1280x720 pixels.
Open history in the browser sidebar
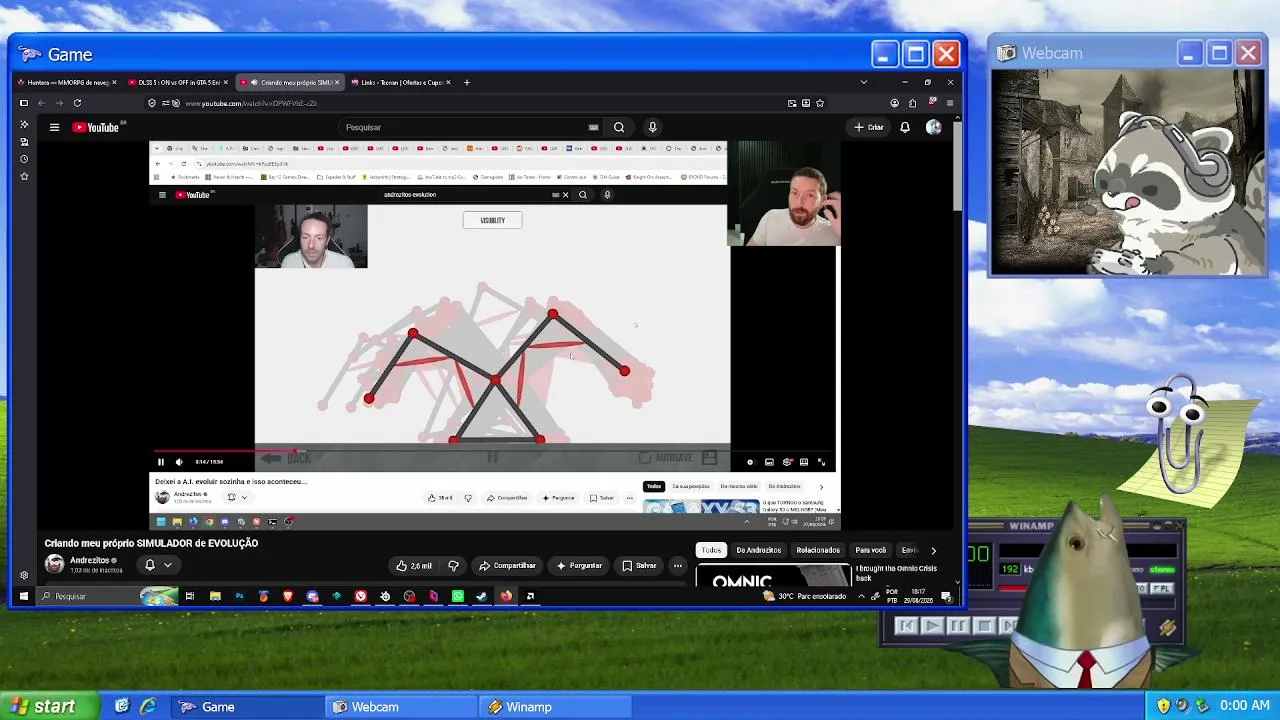24,159
